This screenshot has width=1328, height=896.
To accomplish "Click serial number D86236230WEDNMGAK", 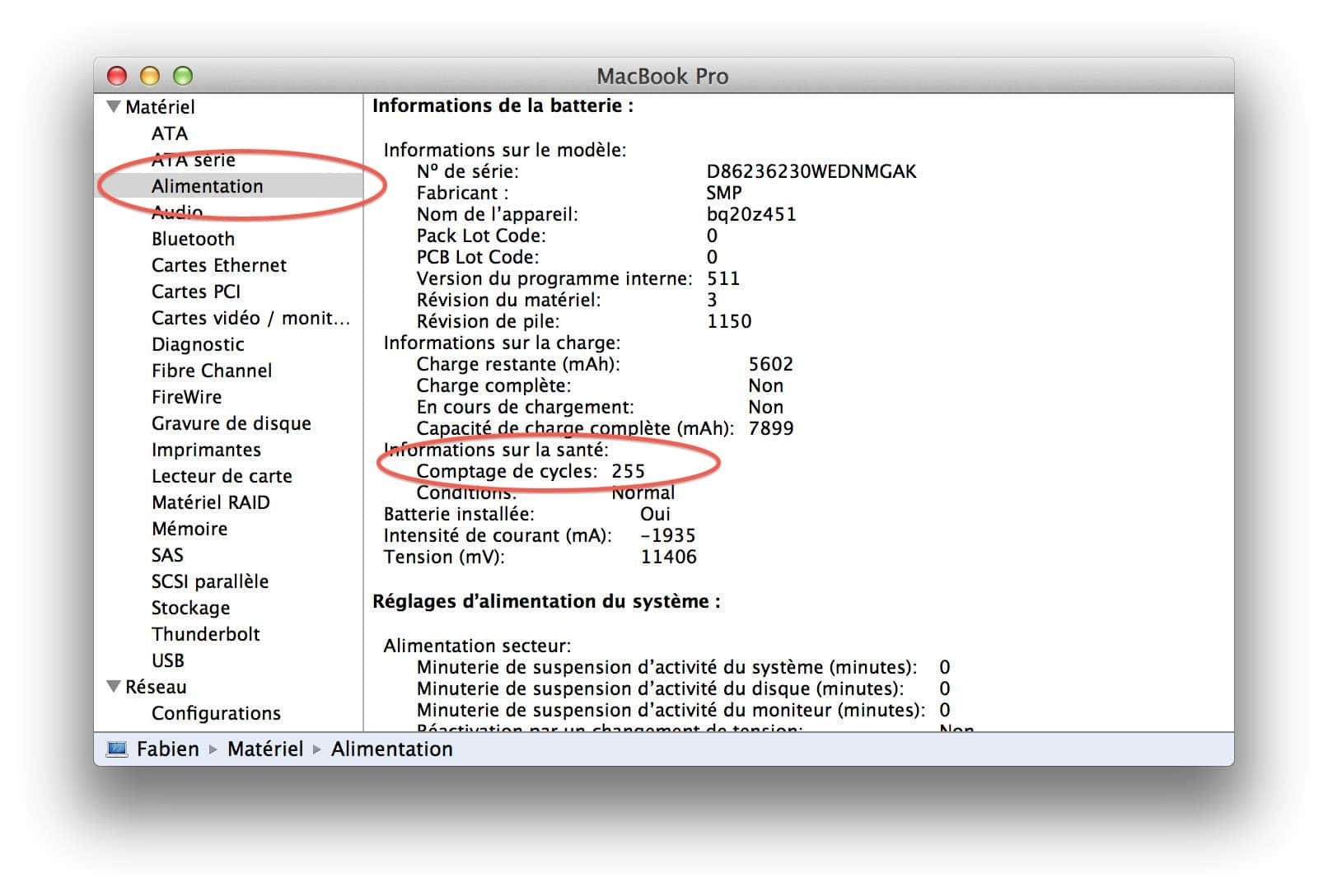I will point(811,171).
